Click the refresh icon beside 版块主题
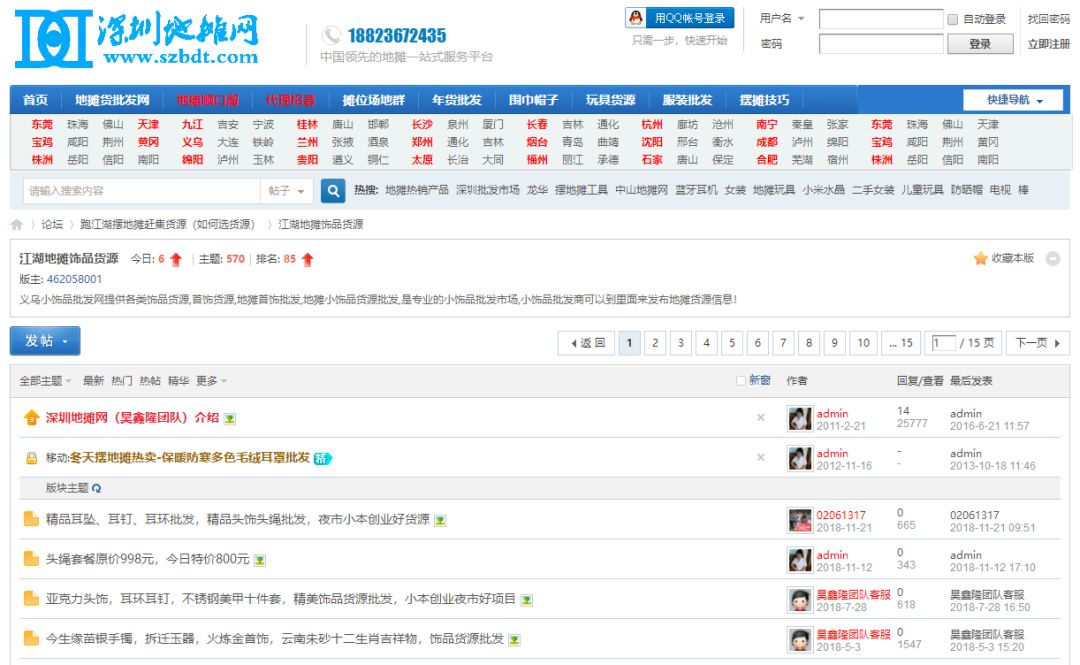The width and height of the screenshot is (1080, 665). 97,488
